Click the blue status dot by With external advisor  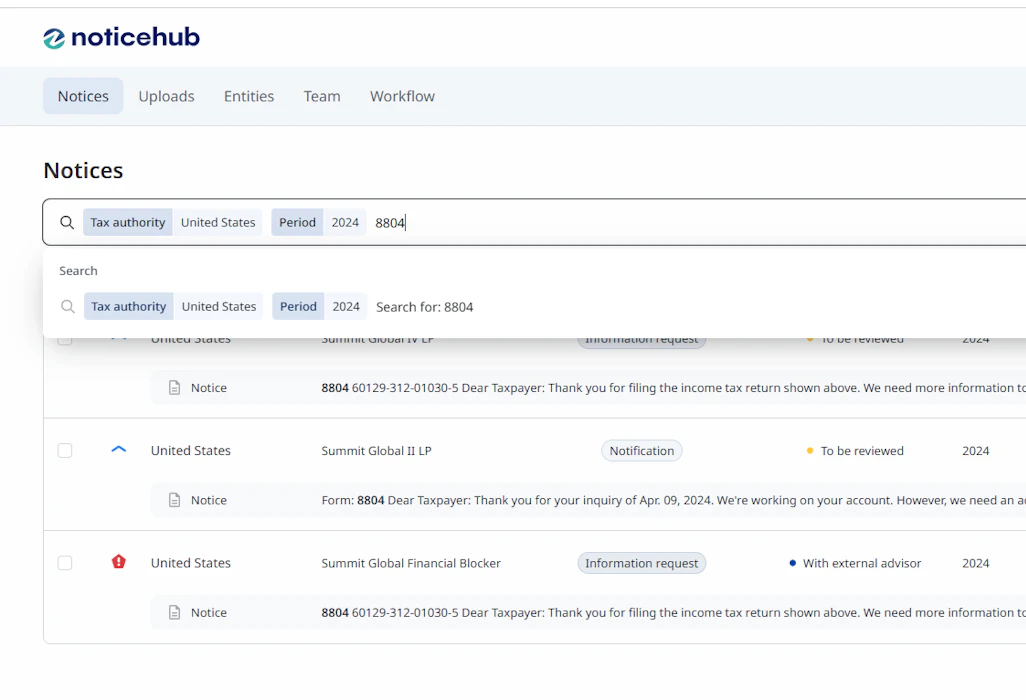tap(792, 563)
